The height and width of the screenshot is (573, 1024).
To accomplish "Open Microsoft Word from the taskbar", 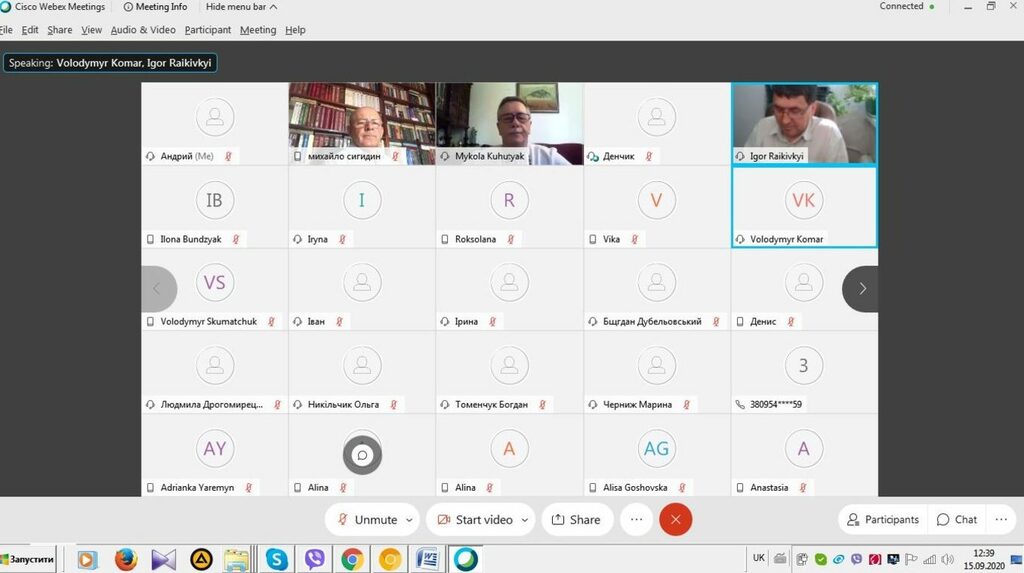I will click(427, 559).
